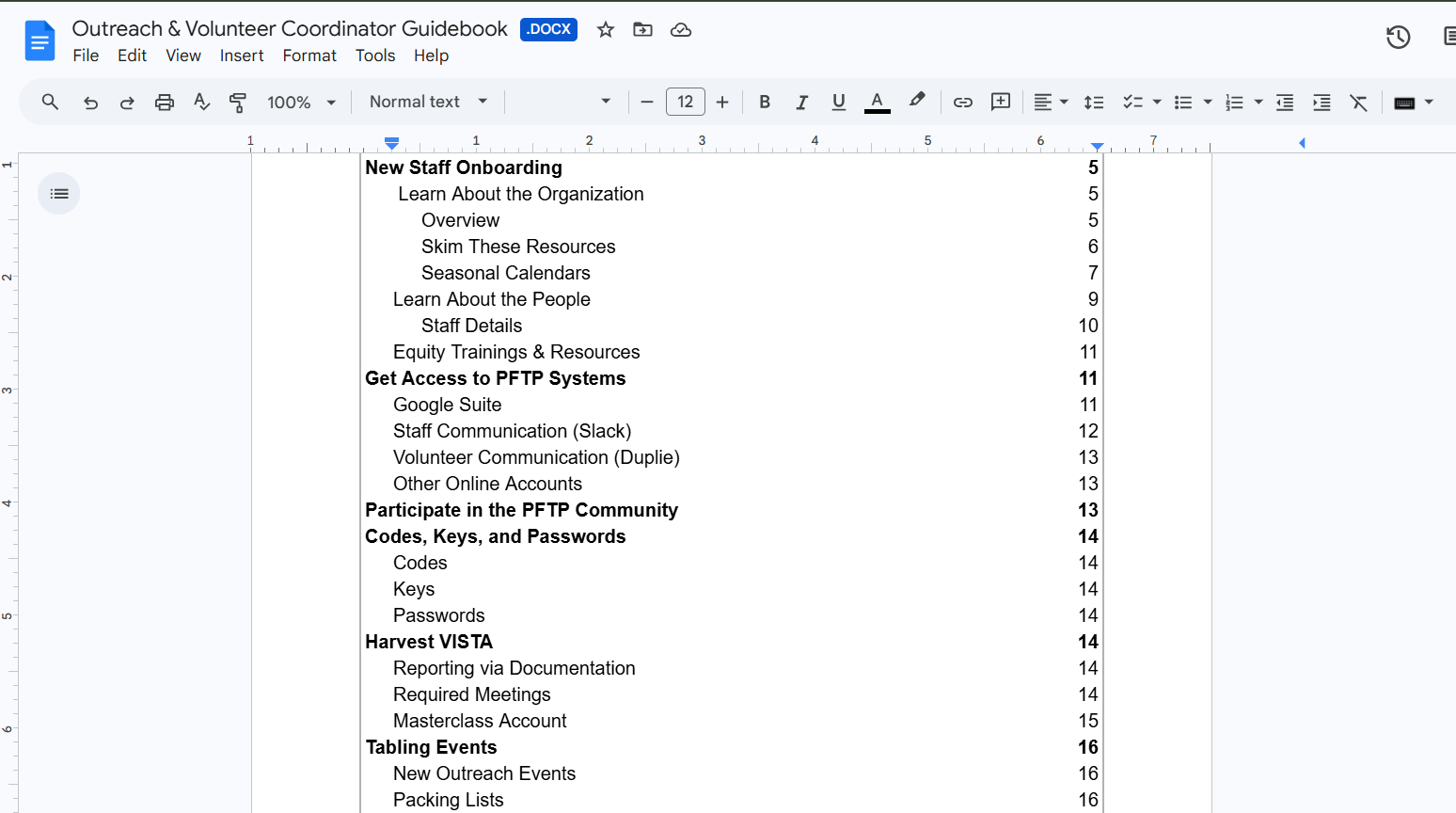Pick a text color

coord(877,102)
